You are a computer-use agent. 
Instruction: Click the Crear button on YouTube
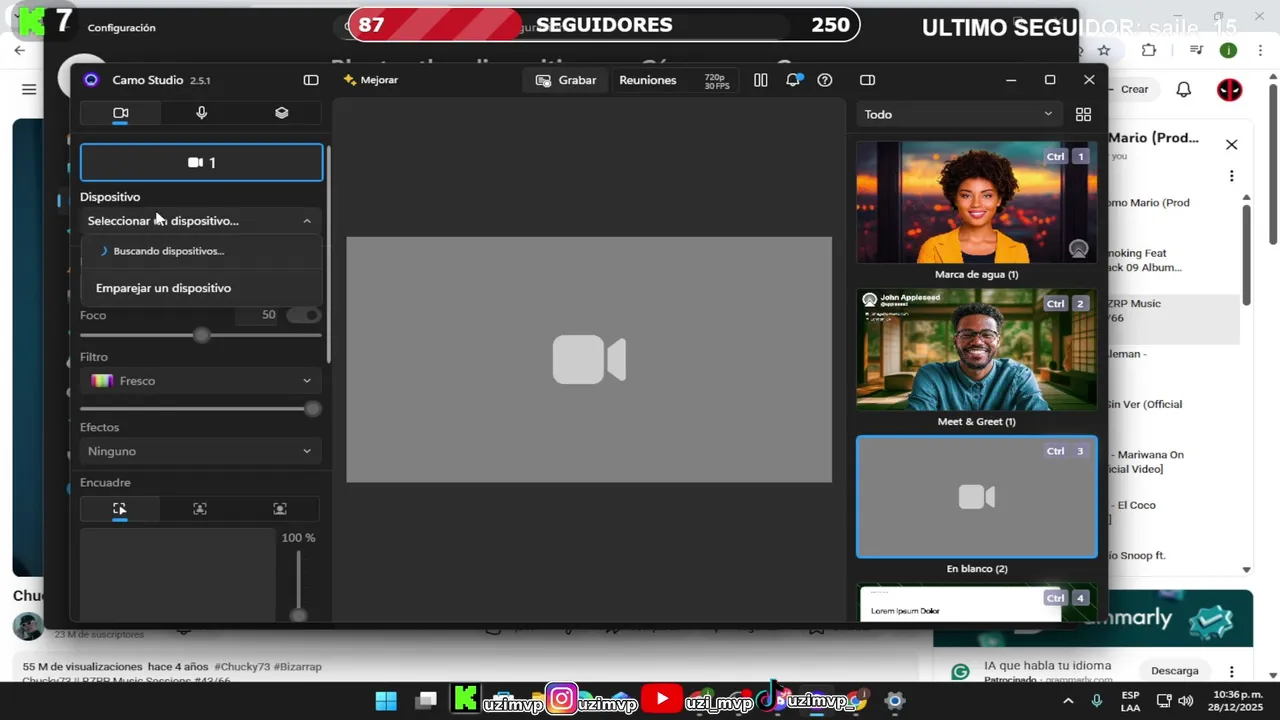click(1133, 89)
